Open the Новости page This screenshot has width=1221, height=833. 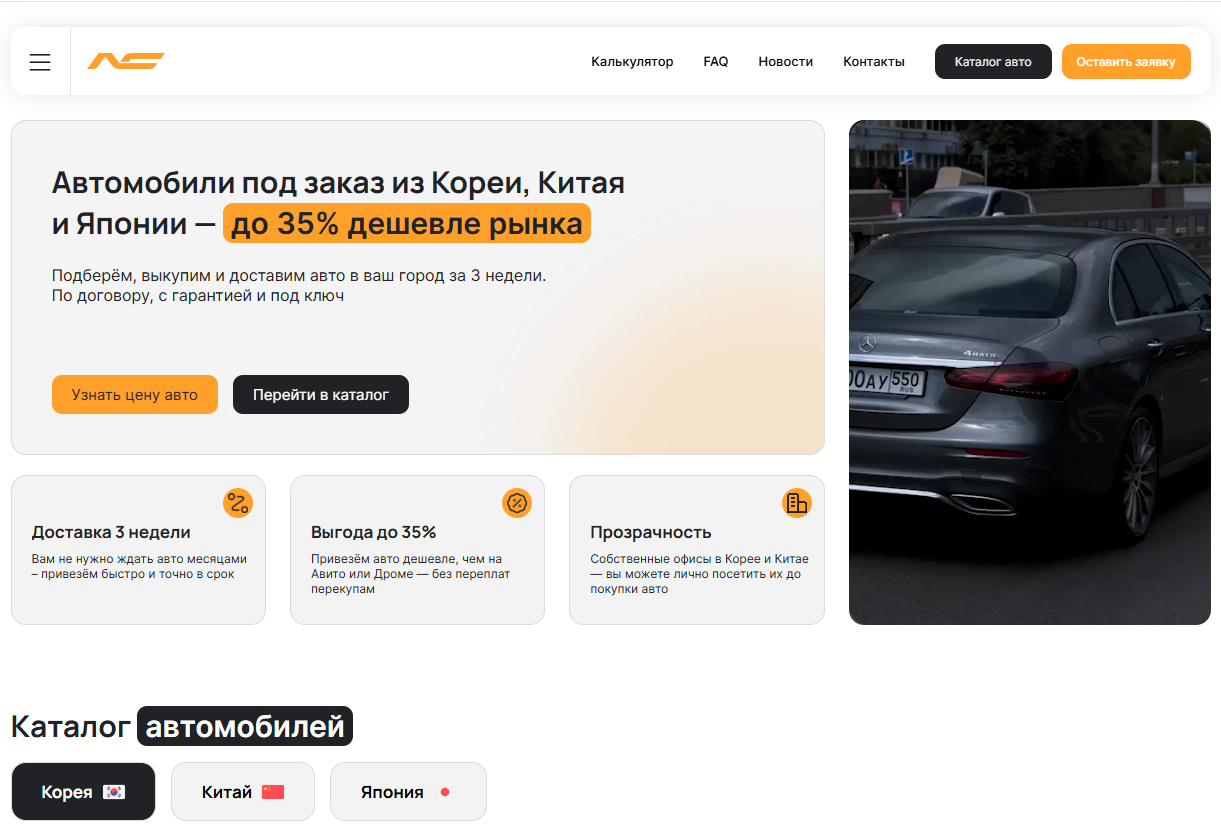(x=786, y=61)
